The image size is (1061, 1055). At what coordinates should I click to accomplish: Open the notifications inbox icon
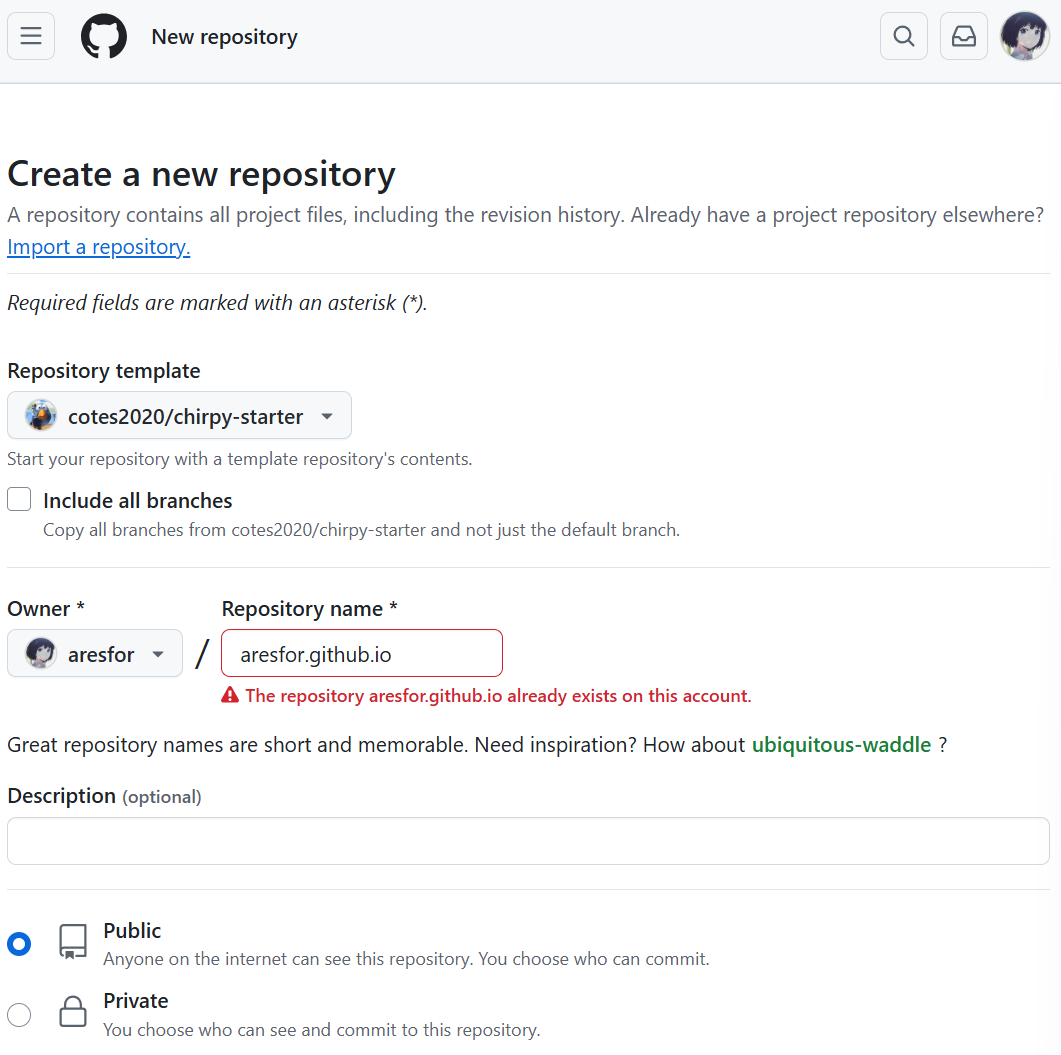964,36
